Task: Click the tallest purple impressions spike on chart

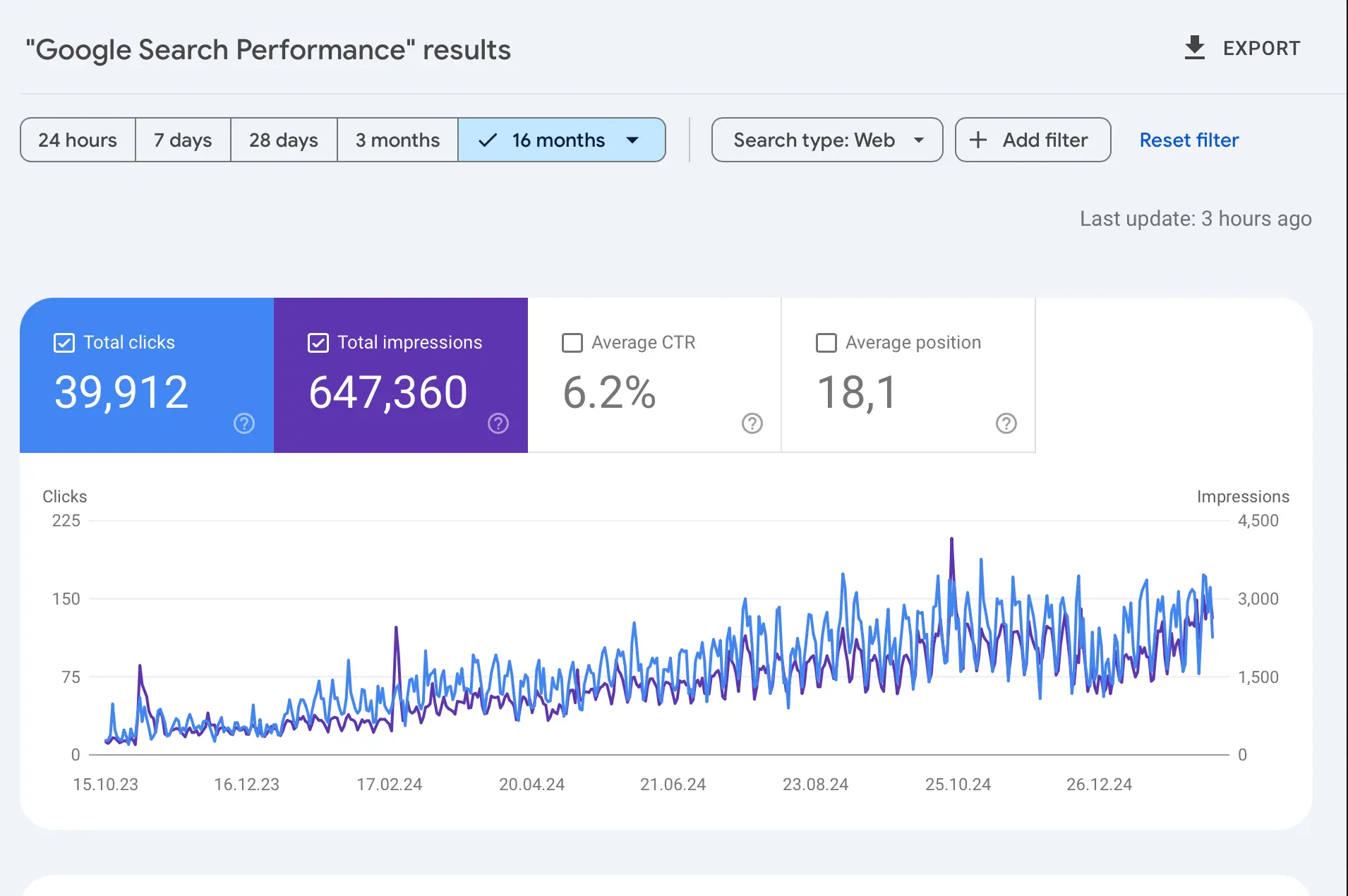Action: click(x=951, y=540)
